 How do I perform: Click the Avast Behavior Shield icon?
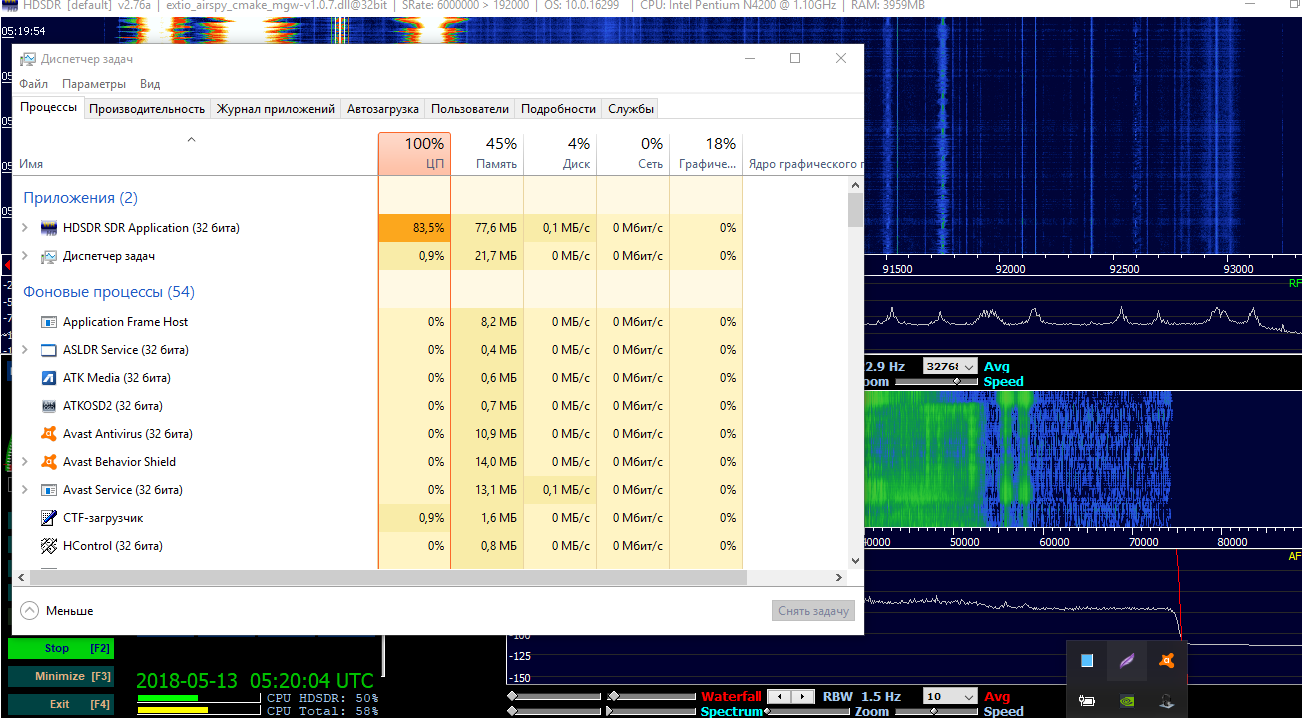click(x=49, y=462)
